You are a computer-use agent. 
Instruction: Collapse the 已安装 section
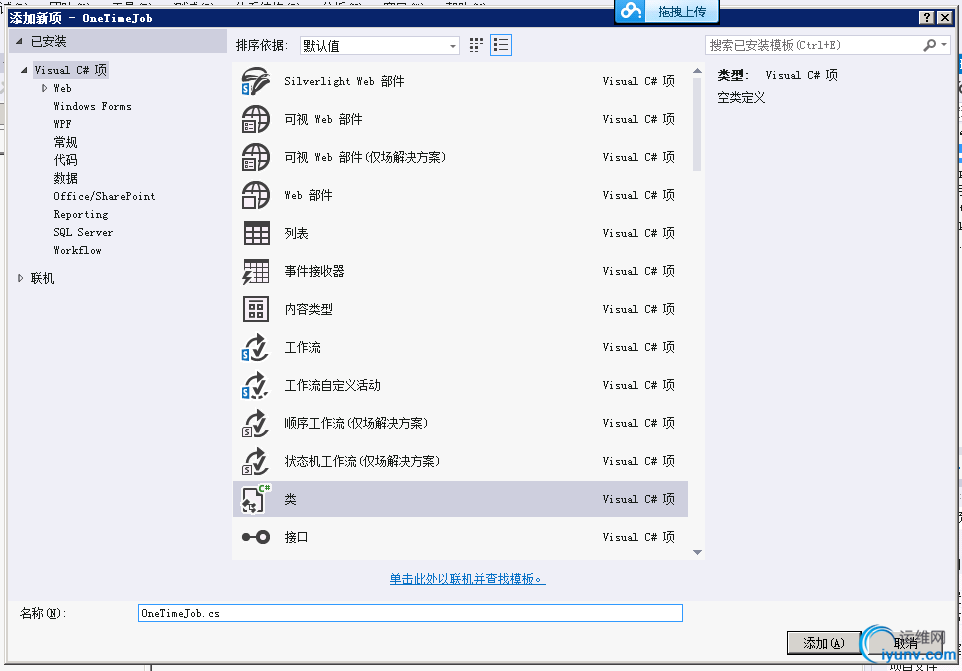point(19,41)
